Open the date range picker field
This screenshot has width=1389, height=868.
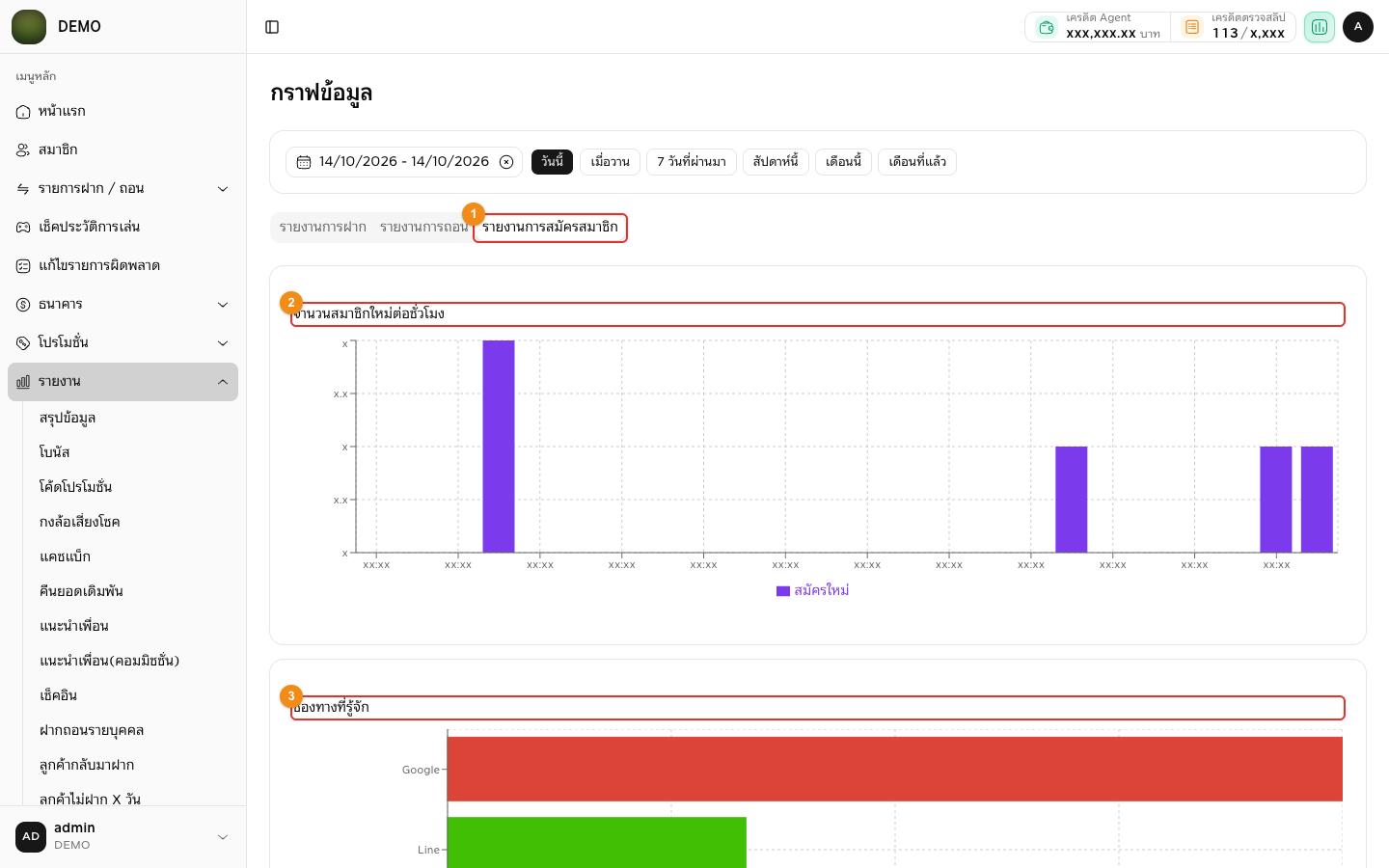pyautogui.click(x=404, y=162)
